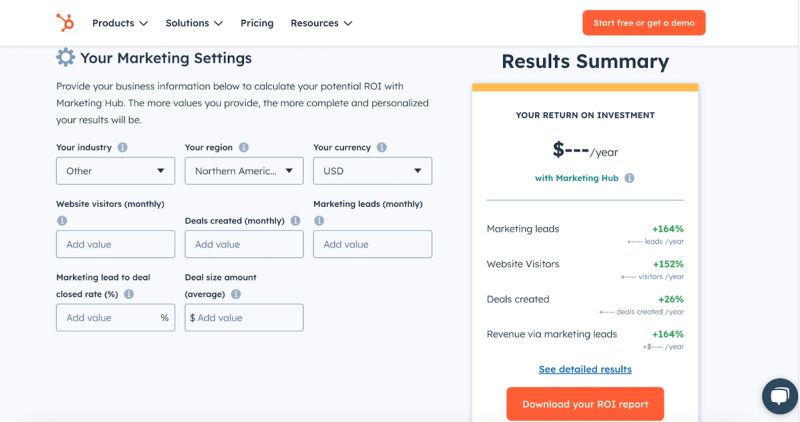Screen dimensions: 800x422
Task: Go to the Pricing page
Action: 257,23
